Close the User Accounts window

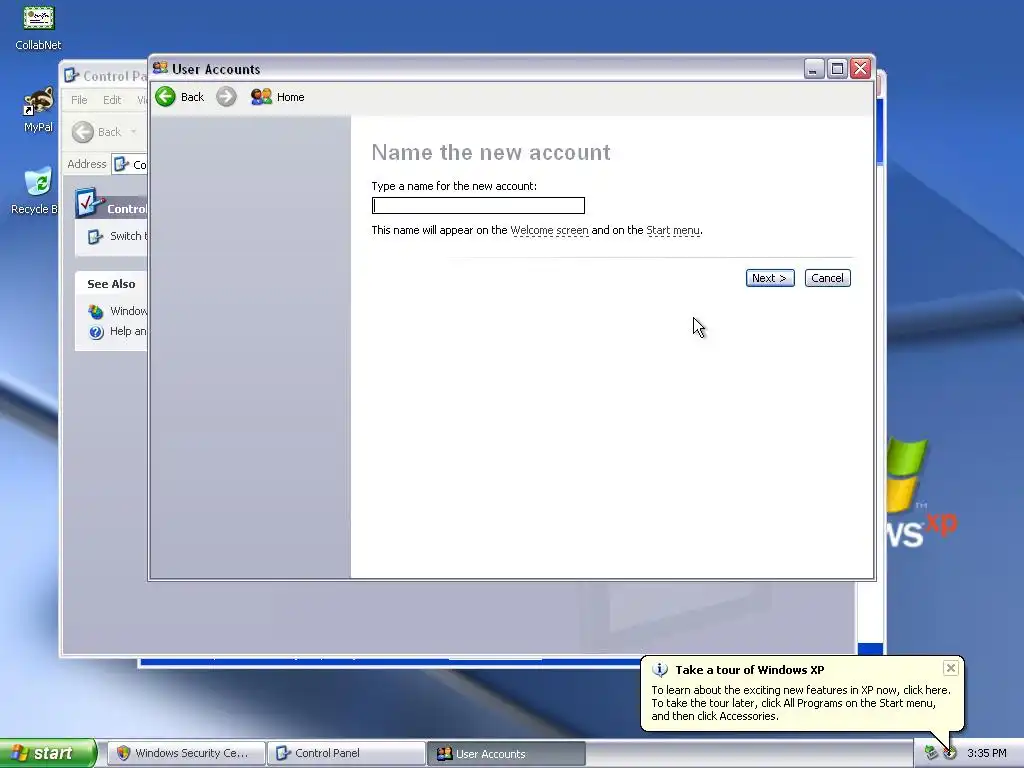[861, 69]
